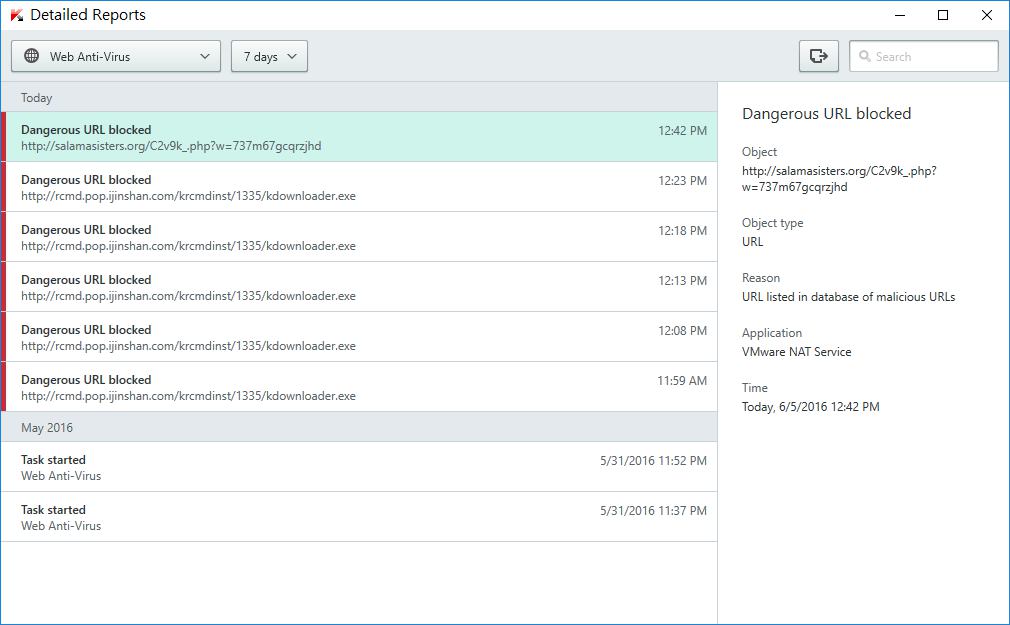Click the export report icon button

point(818,57)
